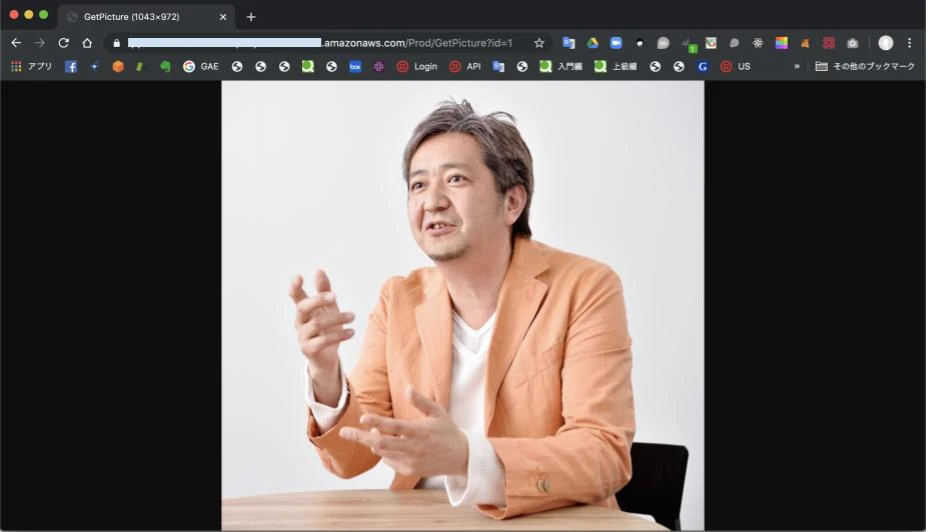Open the Zoom extension
The width and height of the screenshot is (928, 532).
pyautogui.click(x=616, y=43)
